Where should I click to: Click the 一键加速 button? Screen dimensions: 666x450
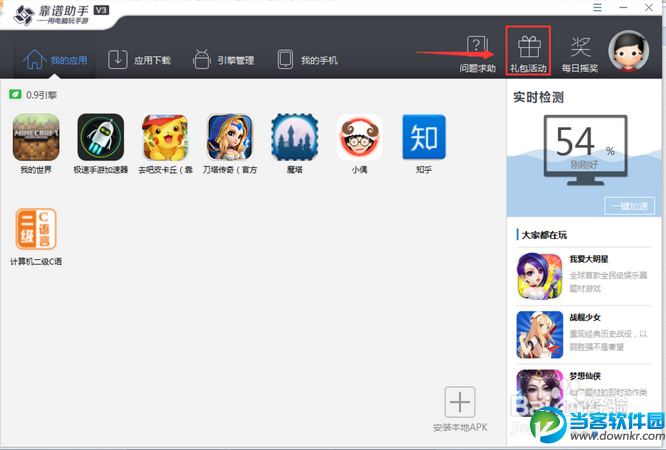point(629,206)
